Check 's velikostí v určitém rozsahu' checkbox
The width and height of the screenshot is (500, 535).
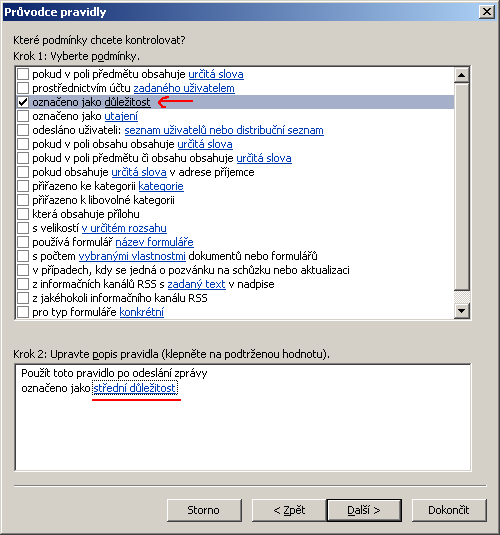tap(23, 228)
